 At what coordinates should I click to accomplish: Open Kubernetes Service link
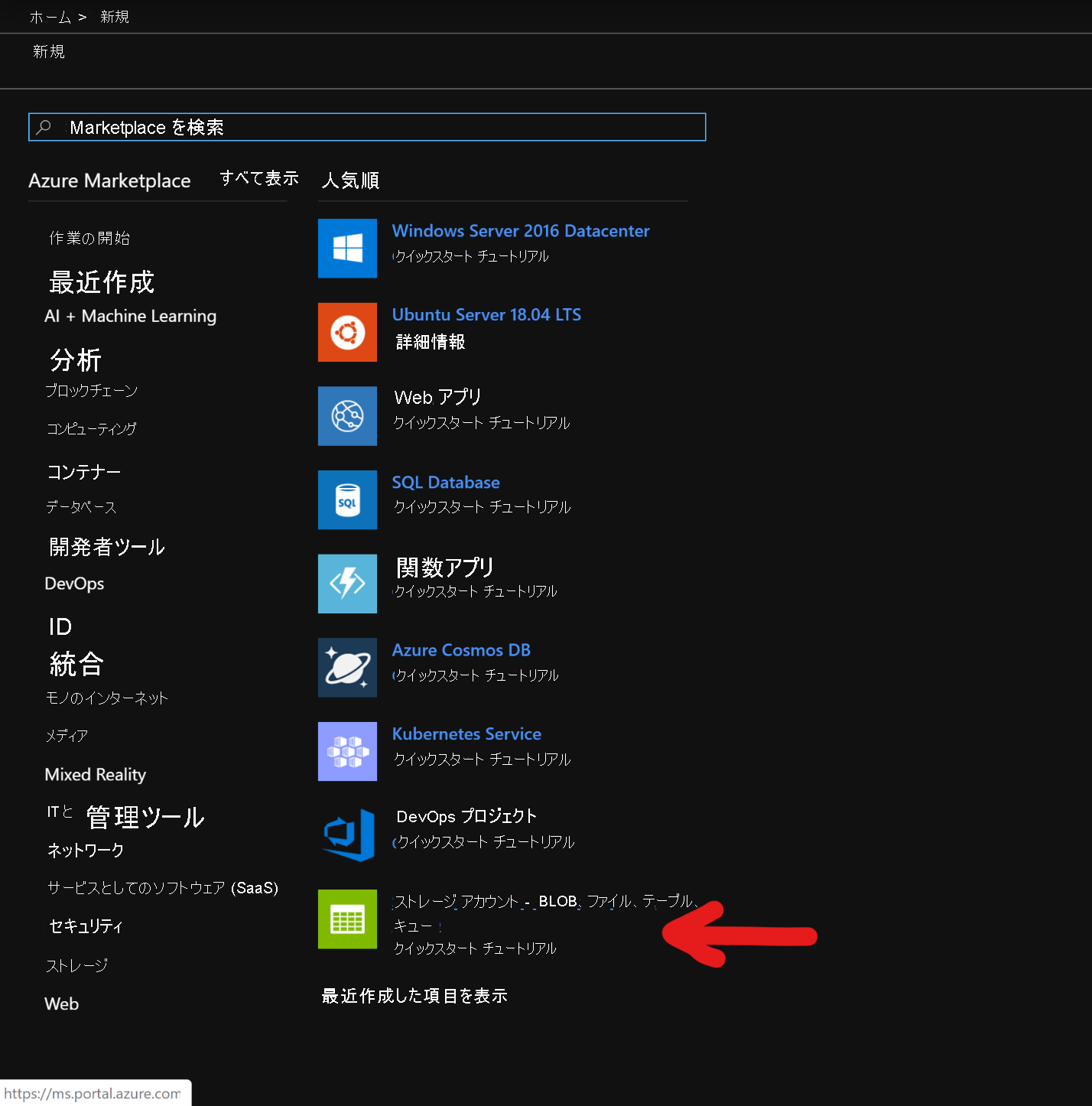[x=466, y=734]
